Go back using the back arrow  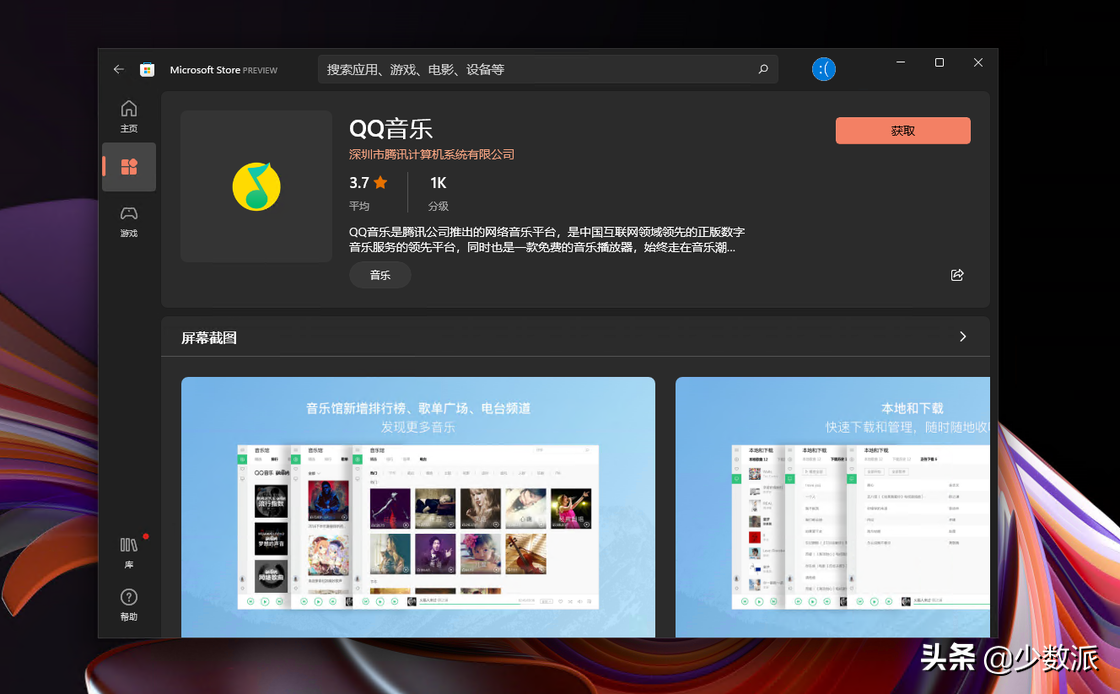tap(119, 69)
